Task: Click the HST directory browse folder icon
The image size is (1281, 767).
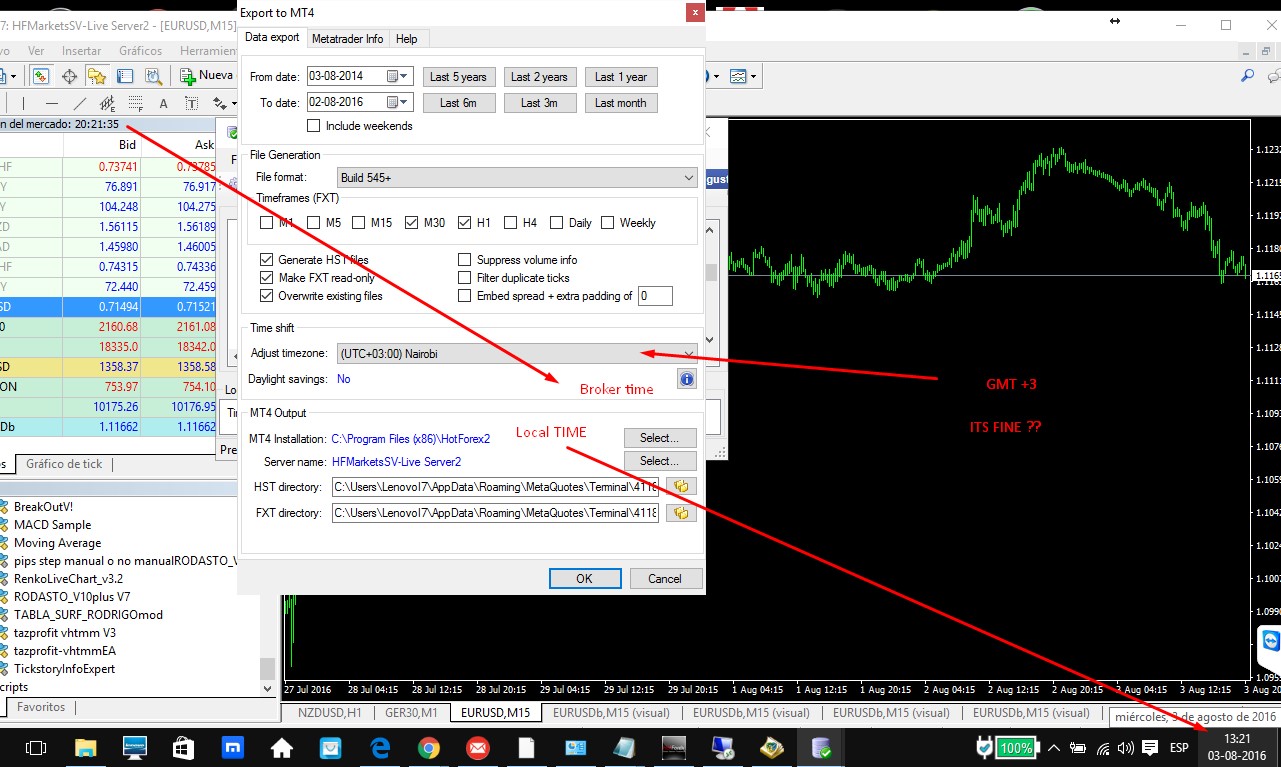Action: click(682, 487)
